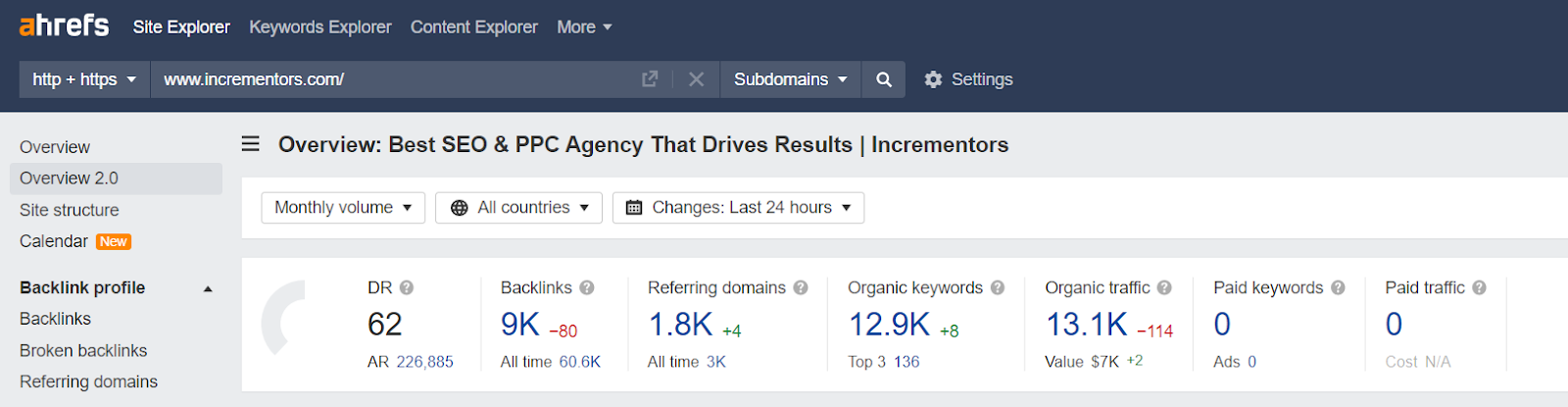
Task: Click help icon next to DR
Action: (x=407, y=287)
